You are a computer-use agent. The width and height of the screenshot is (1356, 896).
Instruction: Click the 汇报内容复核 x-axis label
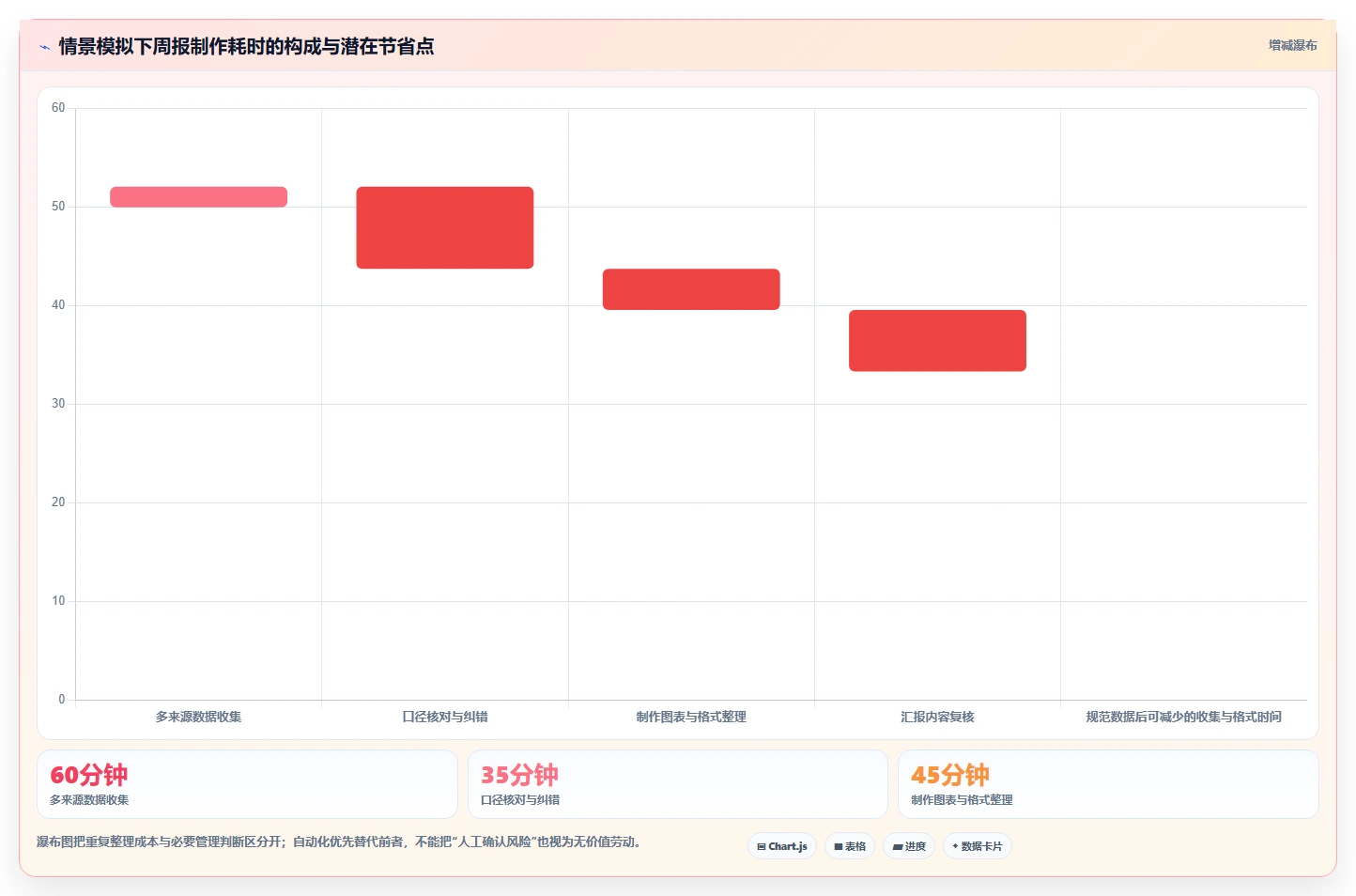937,717
